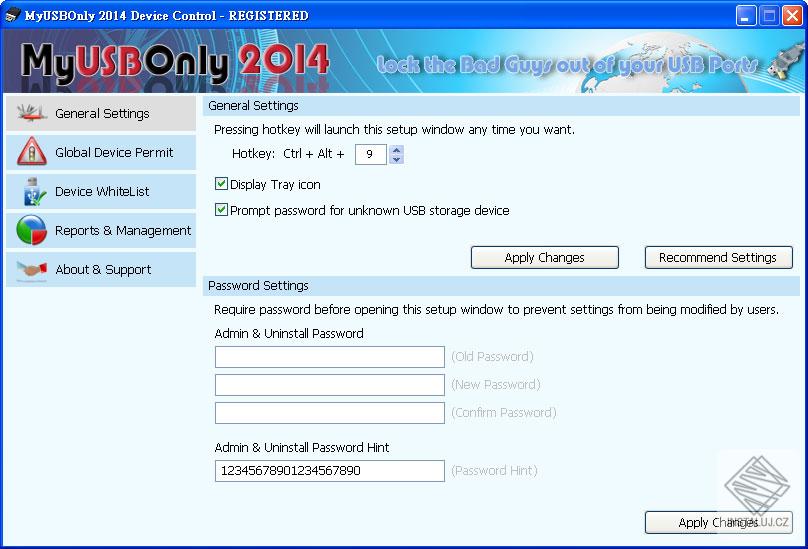Increase the hotkey number with up arrow
Image resolution: width=808 pixels, height=549 pixels.
coord(396,150)
